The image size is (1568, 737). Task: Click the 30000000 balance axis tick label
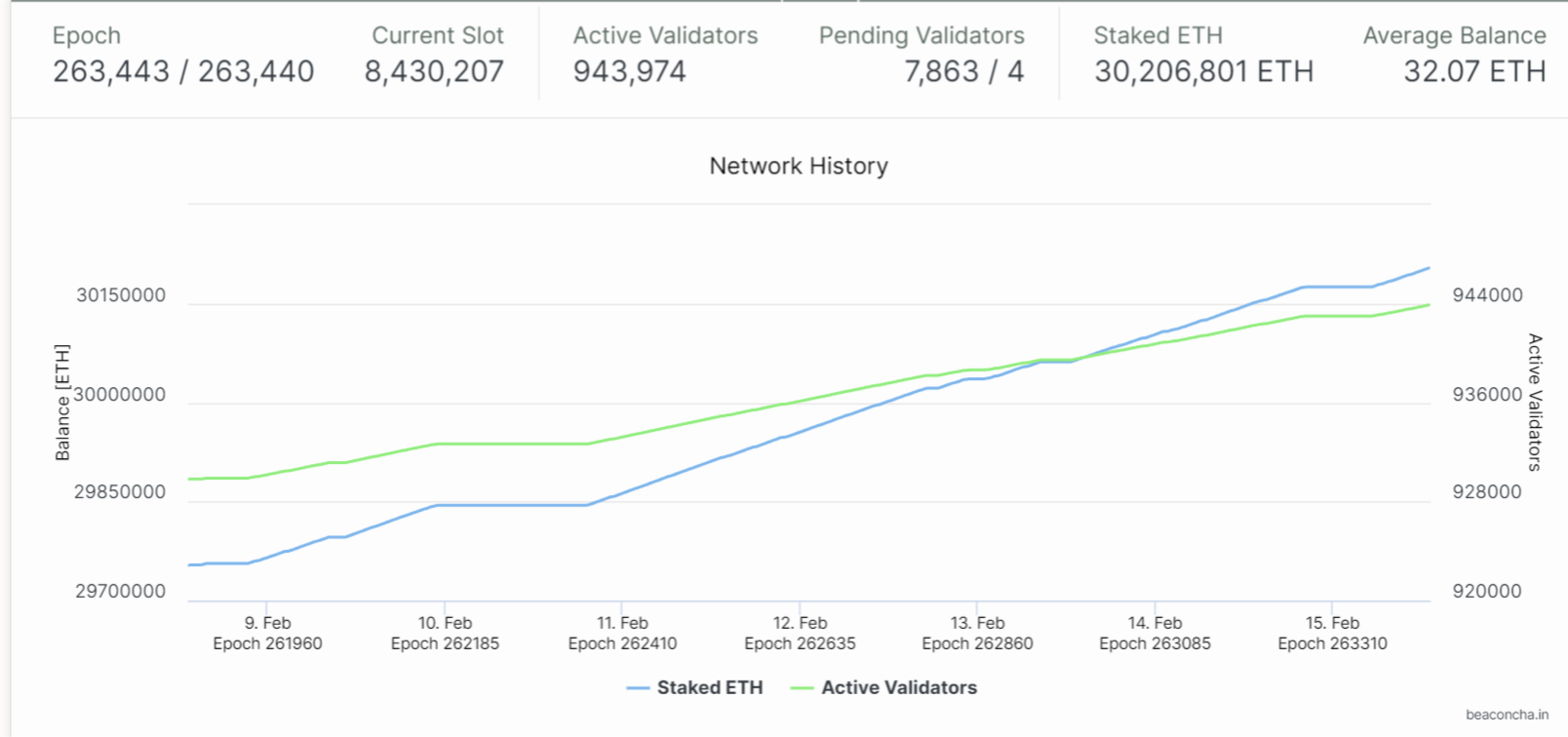pyautogui.click(x=120, y=395)
